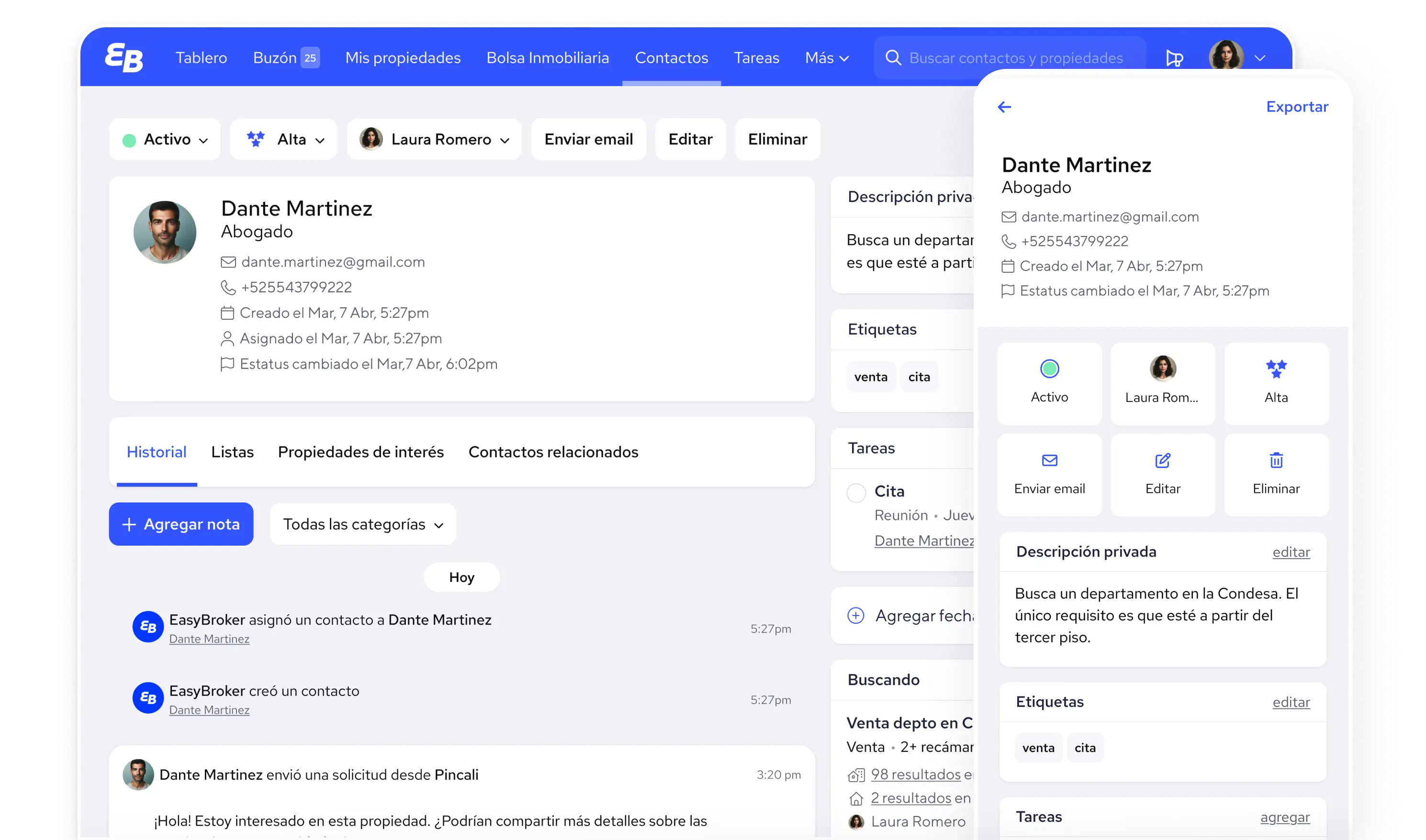This screenshot has height=840, width=1426.
Task: Tap the Enviar email envelope tile
Action: tap(1049, 474)
